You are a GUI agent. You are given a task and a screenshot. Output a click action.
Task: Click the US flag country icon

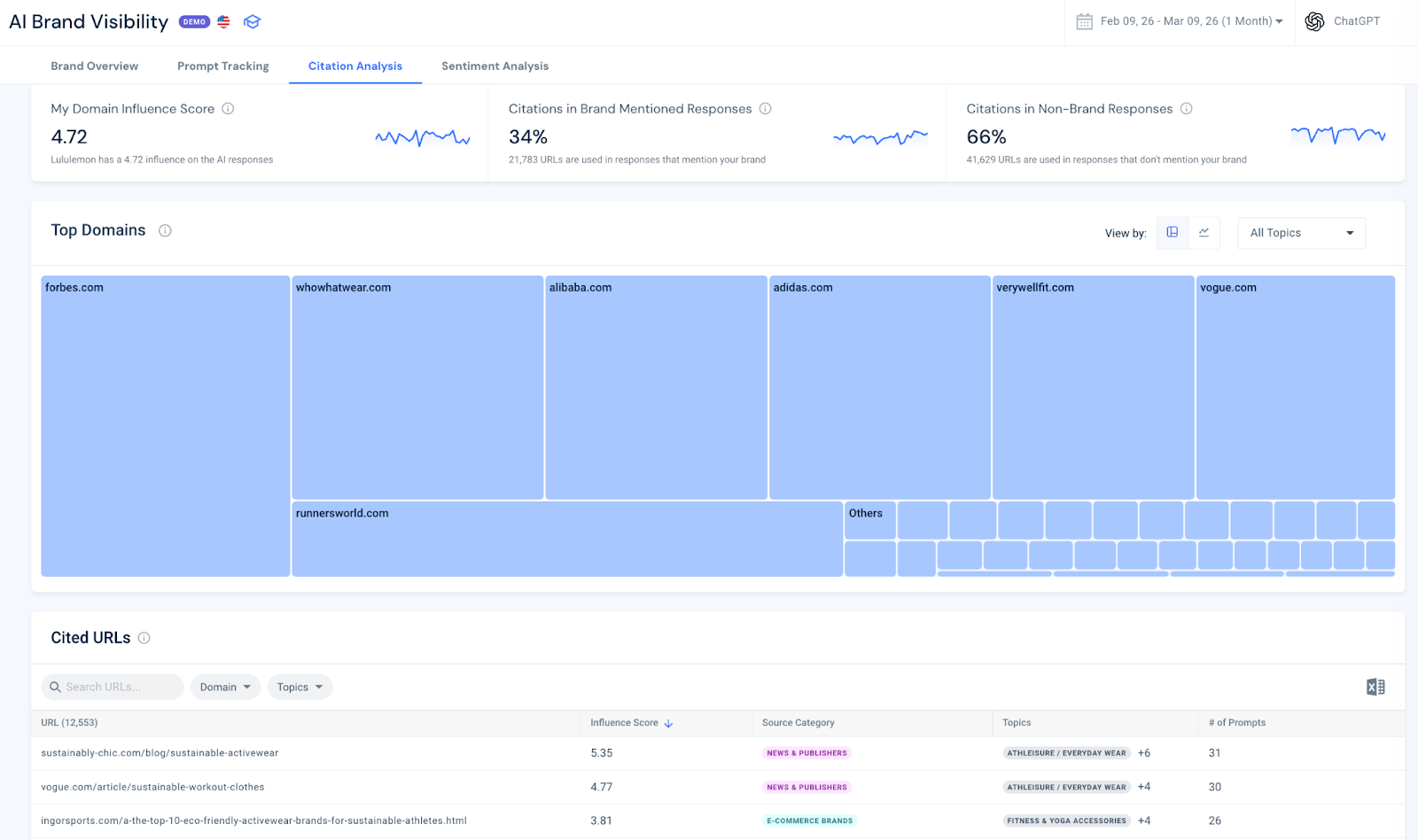(223, 22)
